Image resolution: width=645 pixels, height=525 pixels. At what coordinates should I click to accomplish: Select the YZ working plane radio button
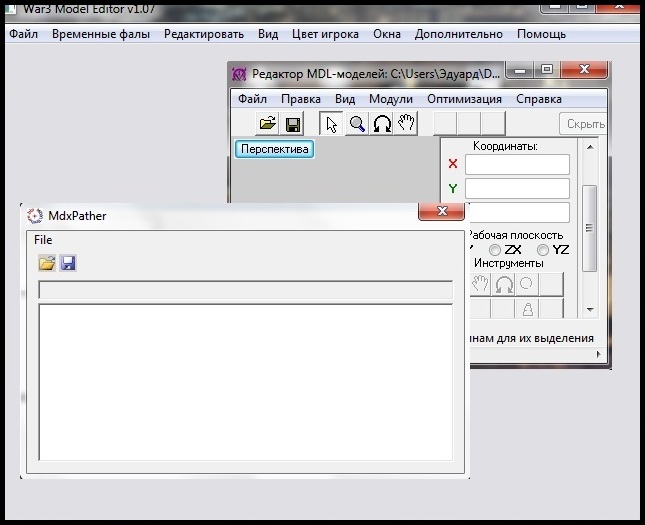pos(543,250)
